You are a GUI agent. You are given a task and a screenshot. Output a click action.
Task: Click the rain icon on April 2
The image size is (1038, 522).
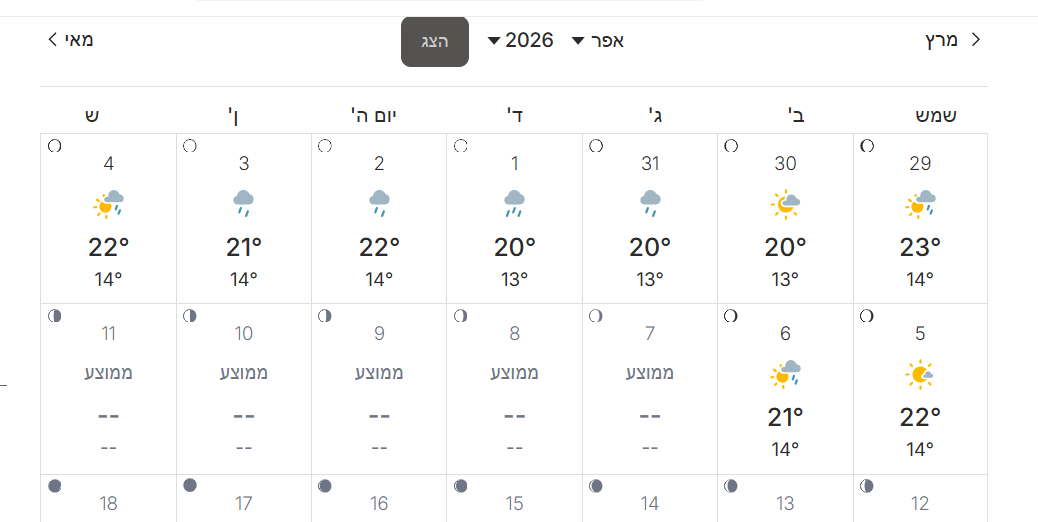[379, 204]
